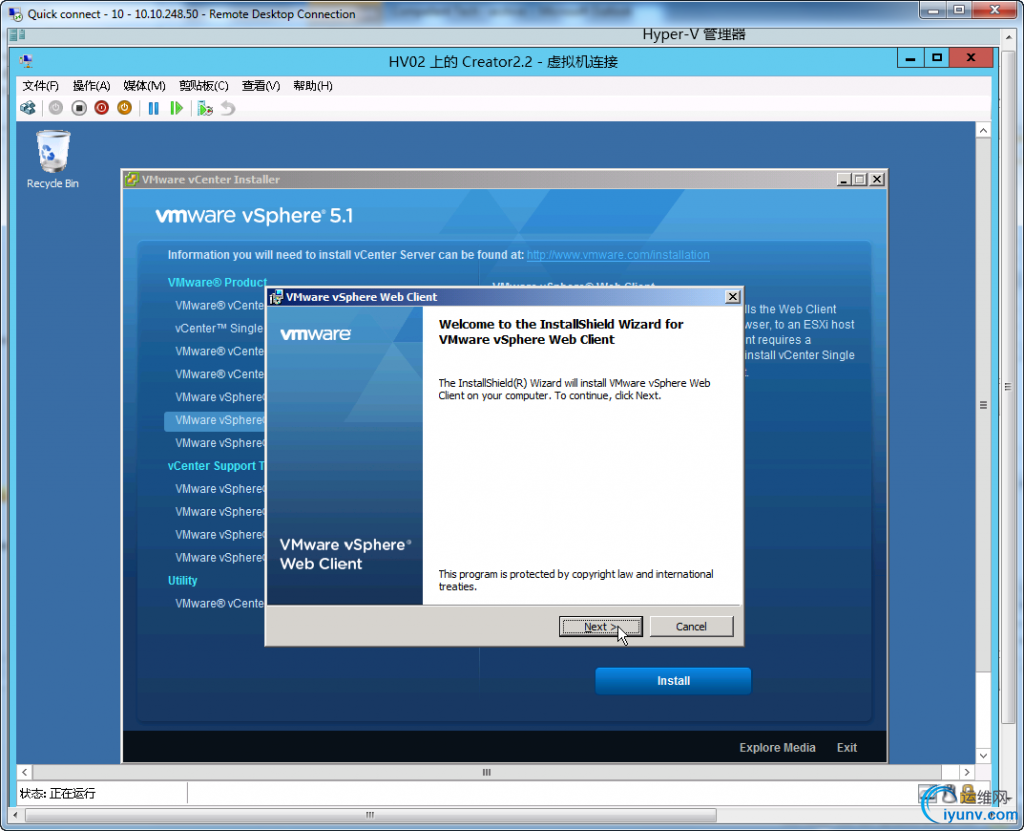
Task: Click the blue Install button
Action: click(673, 681)
